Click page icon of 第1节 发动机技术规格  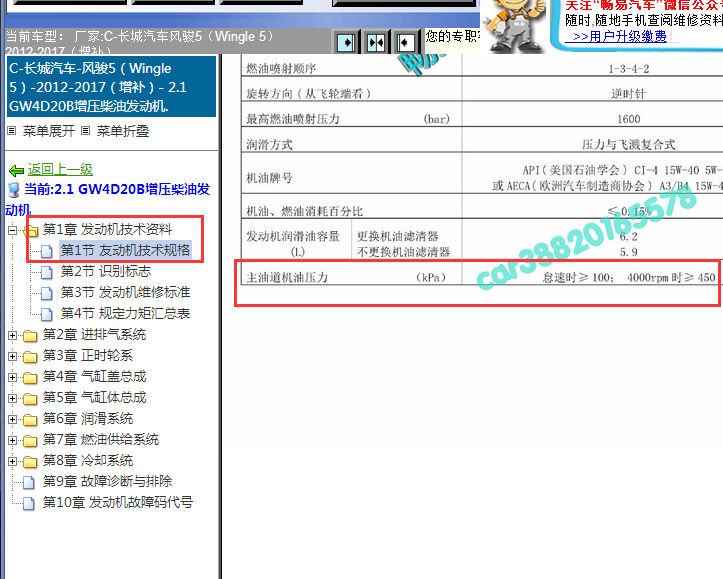pyautogui.click(x=47, y=251)
